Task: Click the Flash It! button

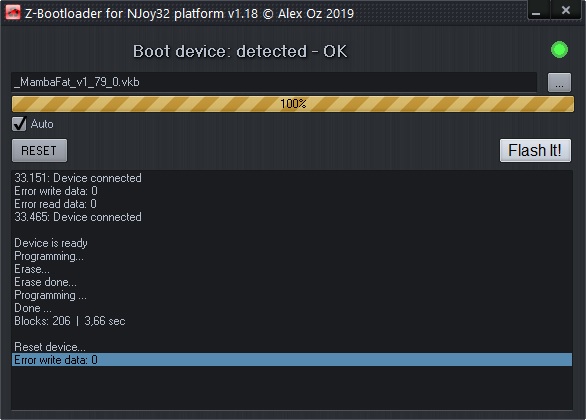Action: (x=535, y=151)
